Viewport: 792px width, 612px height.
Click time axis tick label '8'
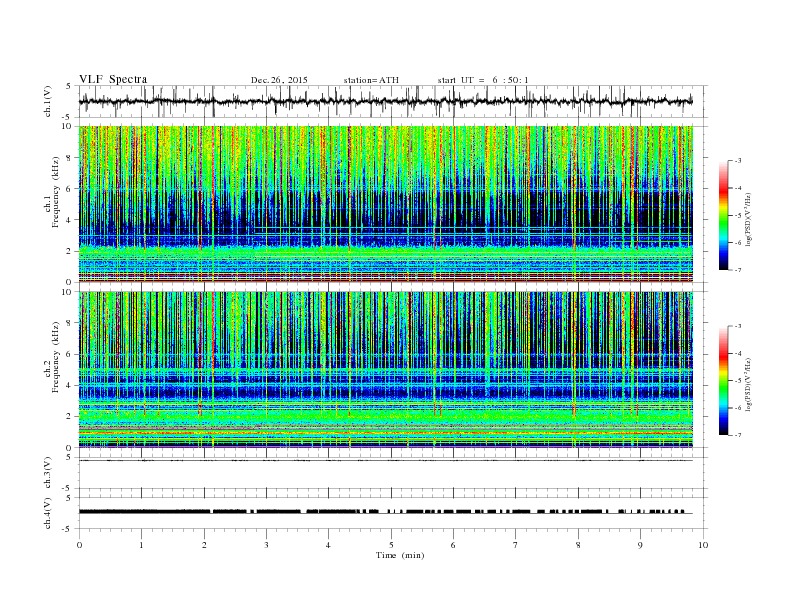[x=578, y=545]
